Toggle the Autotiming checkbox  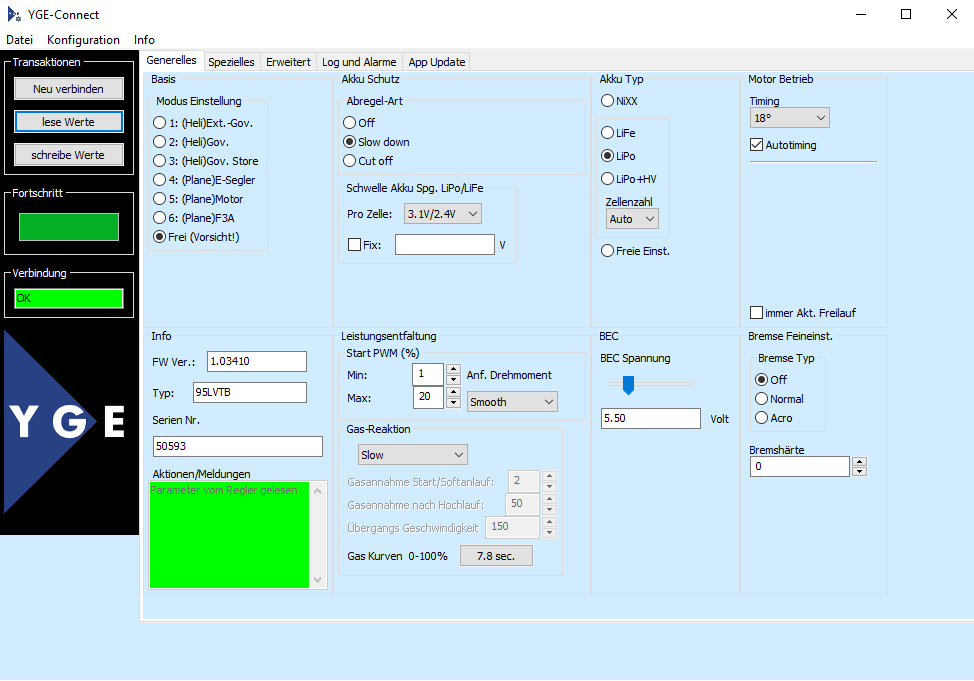(783, 145)
